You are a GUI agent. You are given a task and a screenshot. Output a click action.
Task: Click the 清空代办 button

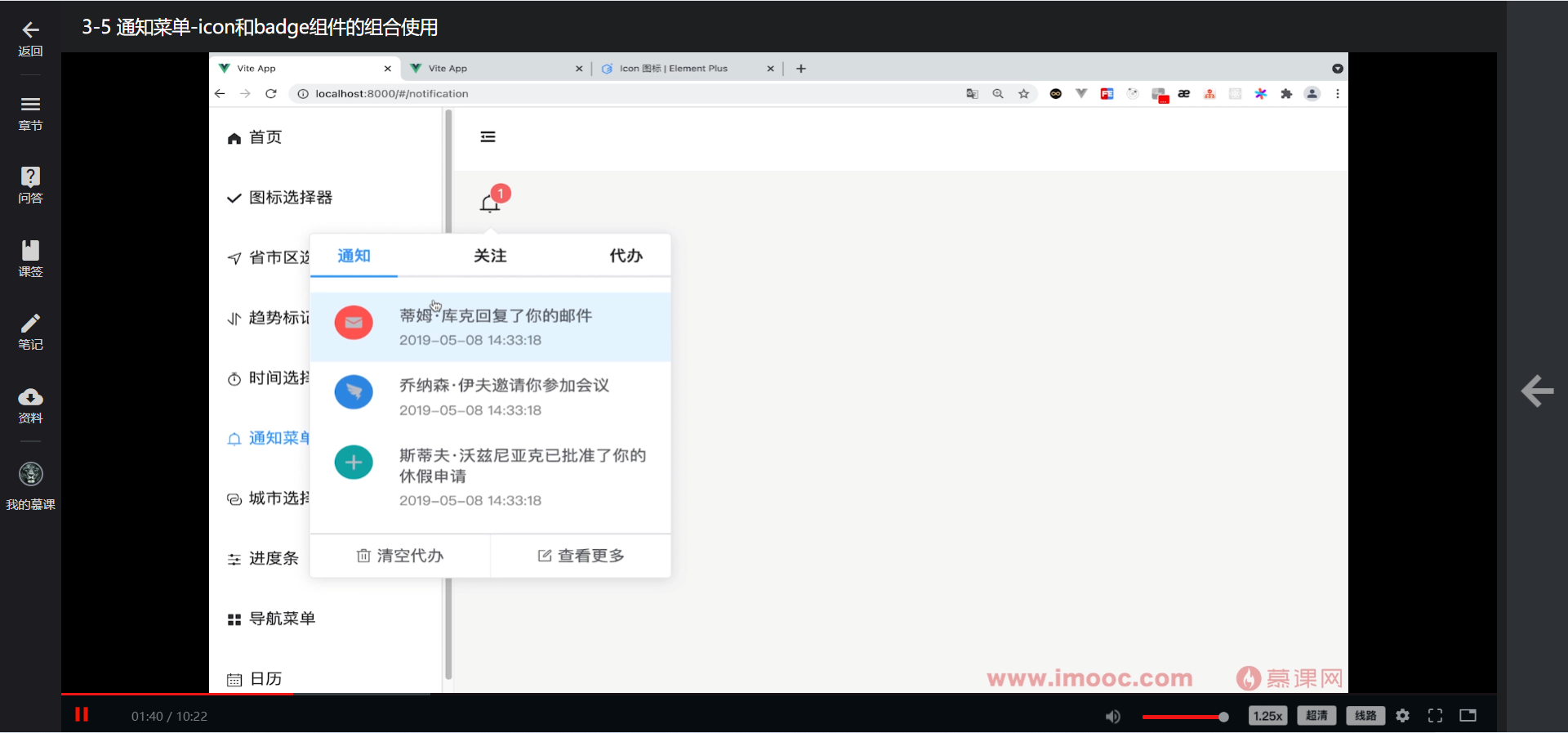point(400,556)
